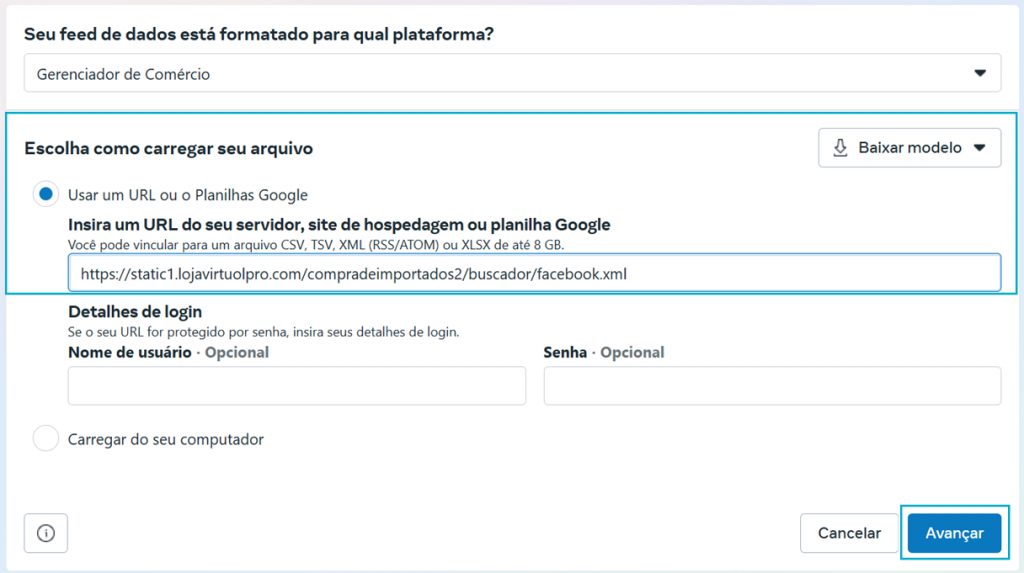This screenshot has height=573, width=1024.
Task: Select the Carregar do seu computador radio
Action: [46, 438]
